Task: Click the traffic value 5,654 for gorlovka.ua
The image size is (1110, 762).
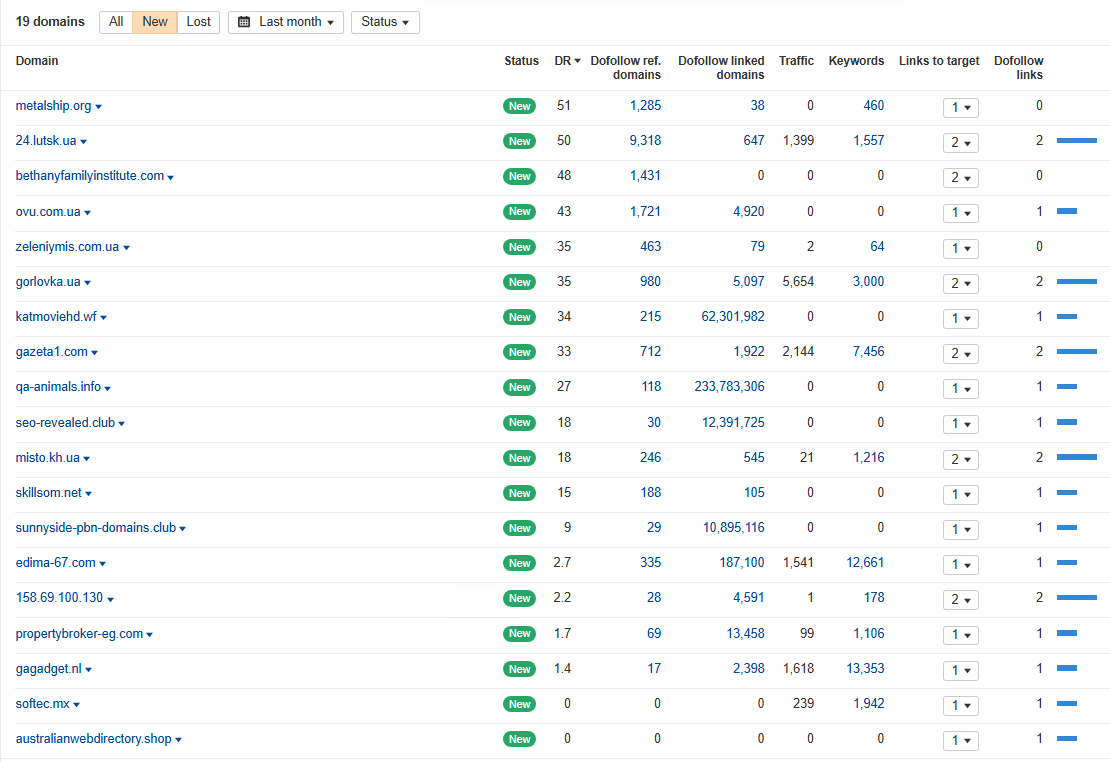Action: (798, 281)
